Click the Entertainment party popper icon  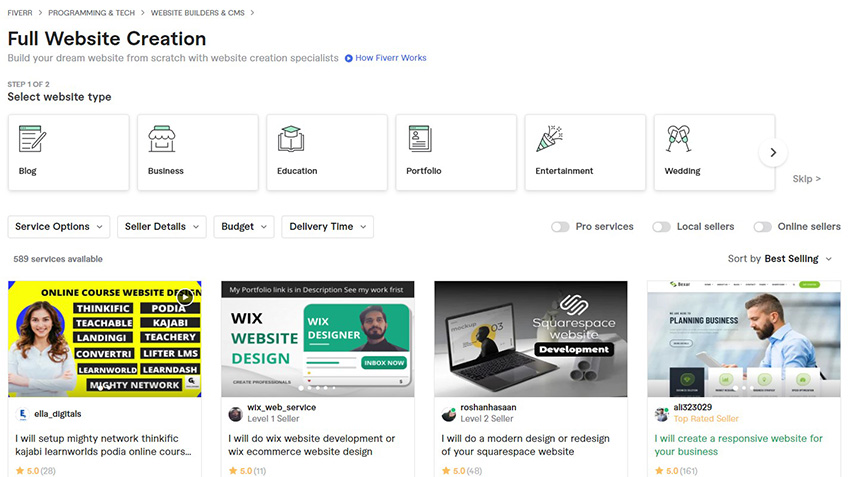(x=549, y=139)
